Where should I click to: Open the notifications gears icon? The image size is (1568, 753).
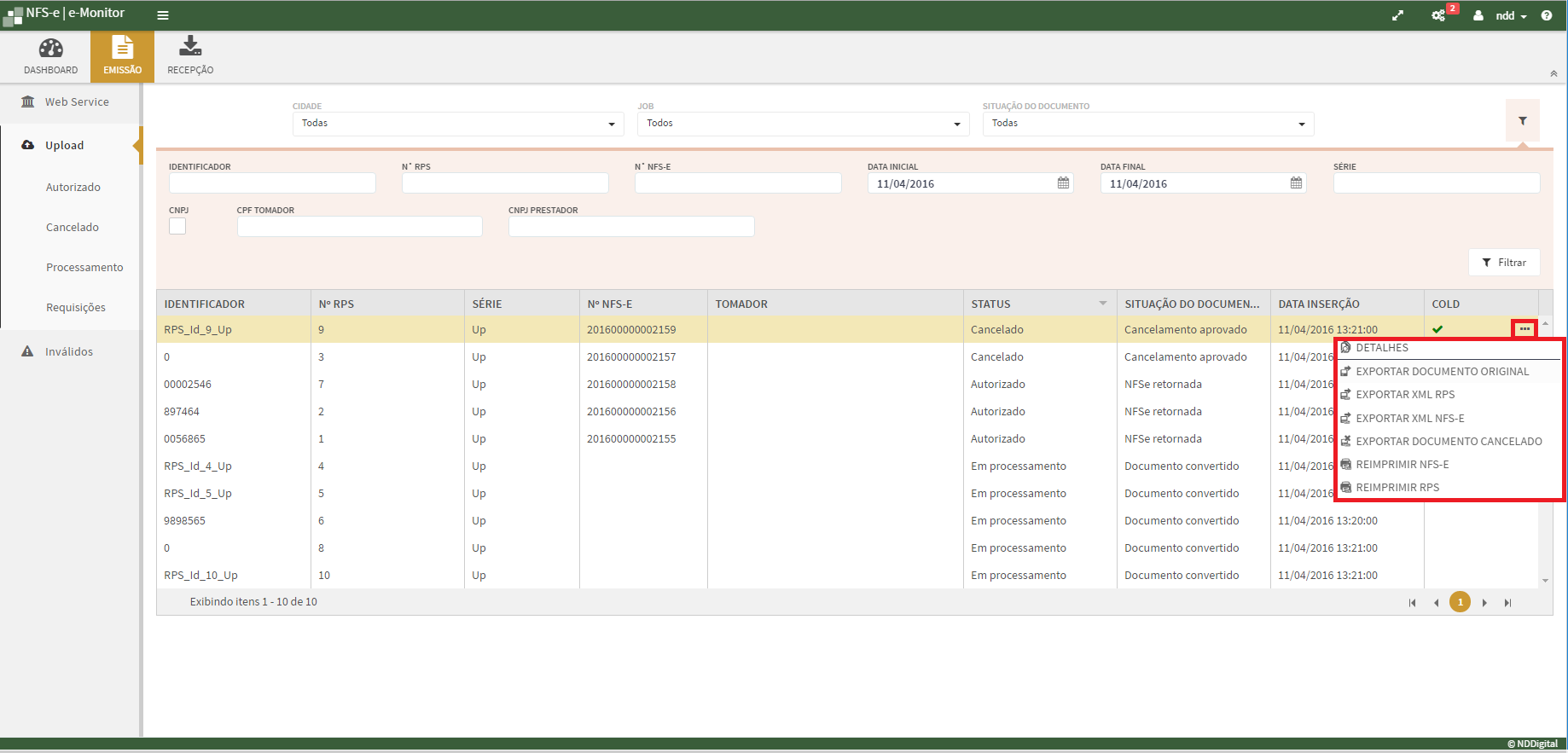[1438, 15]
